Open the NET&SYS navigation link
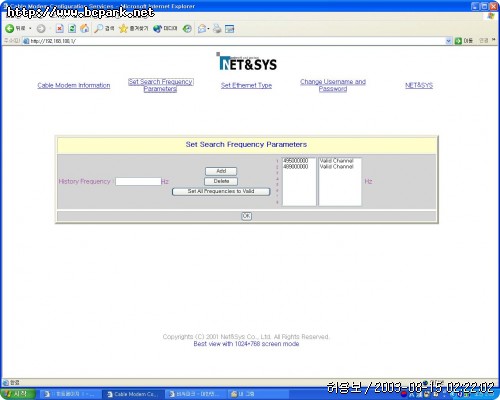Viewport: 500px width, 400px height. point(419,85)
